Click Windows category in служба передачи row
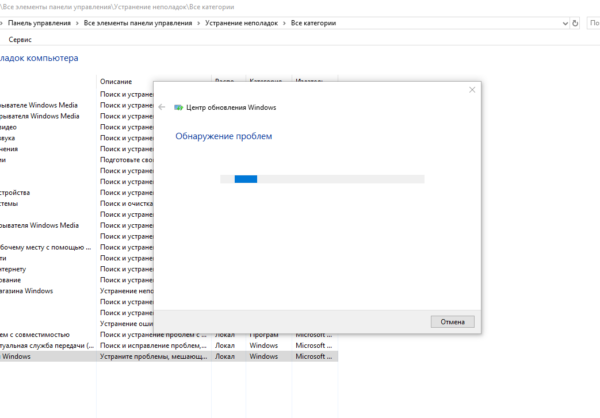The image size is (600, 418). [x=264, y=346]
